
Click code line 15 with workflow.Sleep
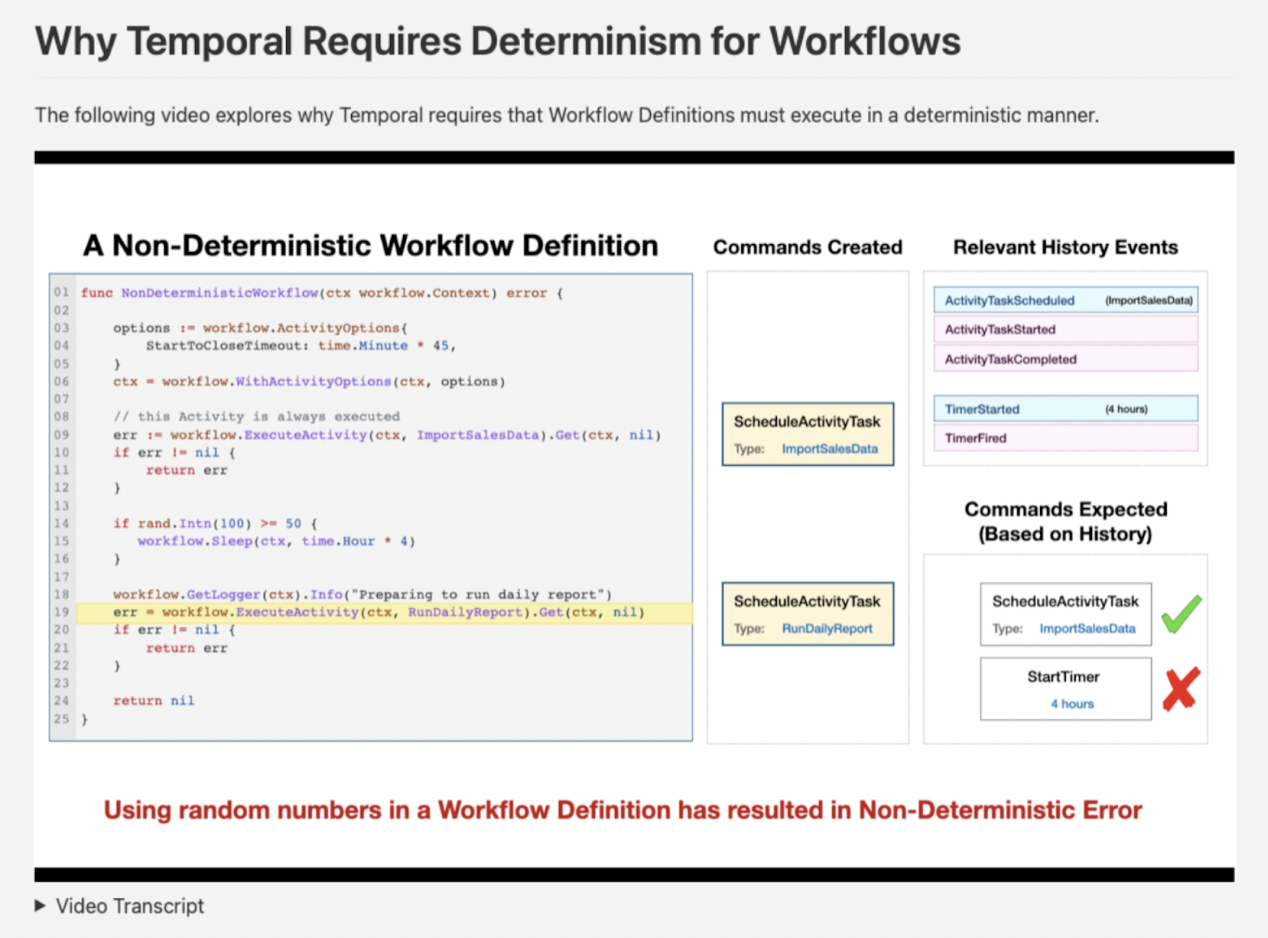point(276,541)
